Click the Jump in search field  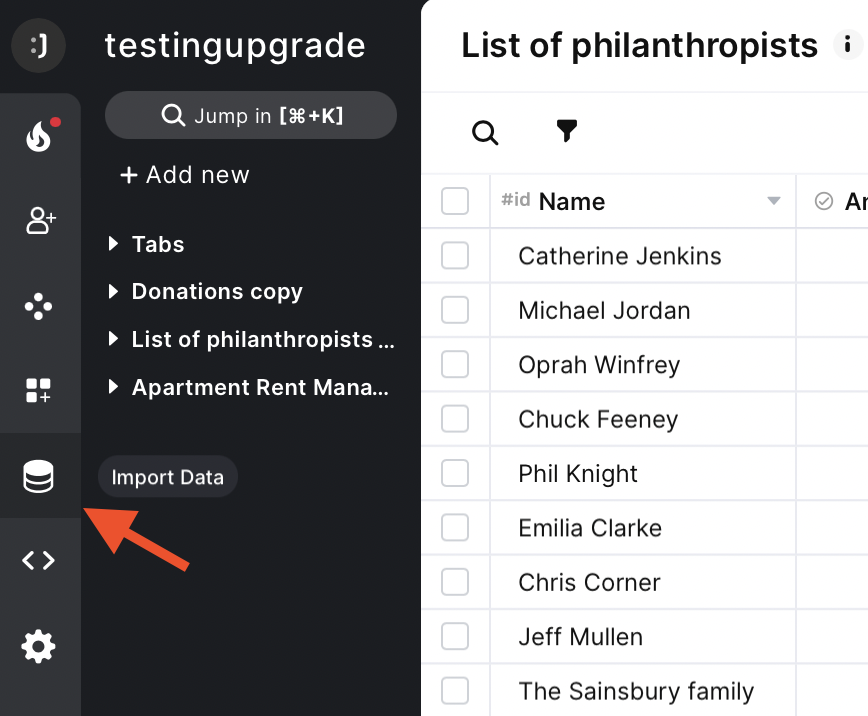tap(250, 115)
